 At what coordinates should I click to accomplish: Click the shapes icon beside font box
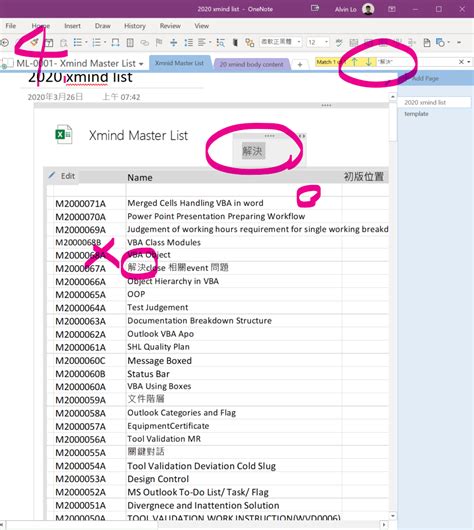coord(250,43)
